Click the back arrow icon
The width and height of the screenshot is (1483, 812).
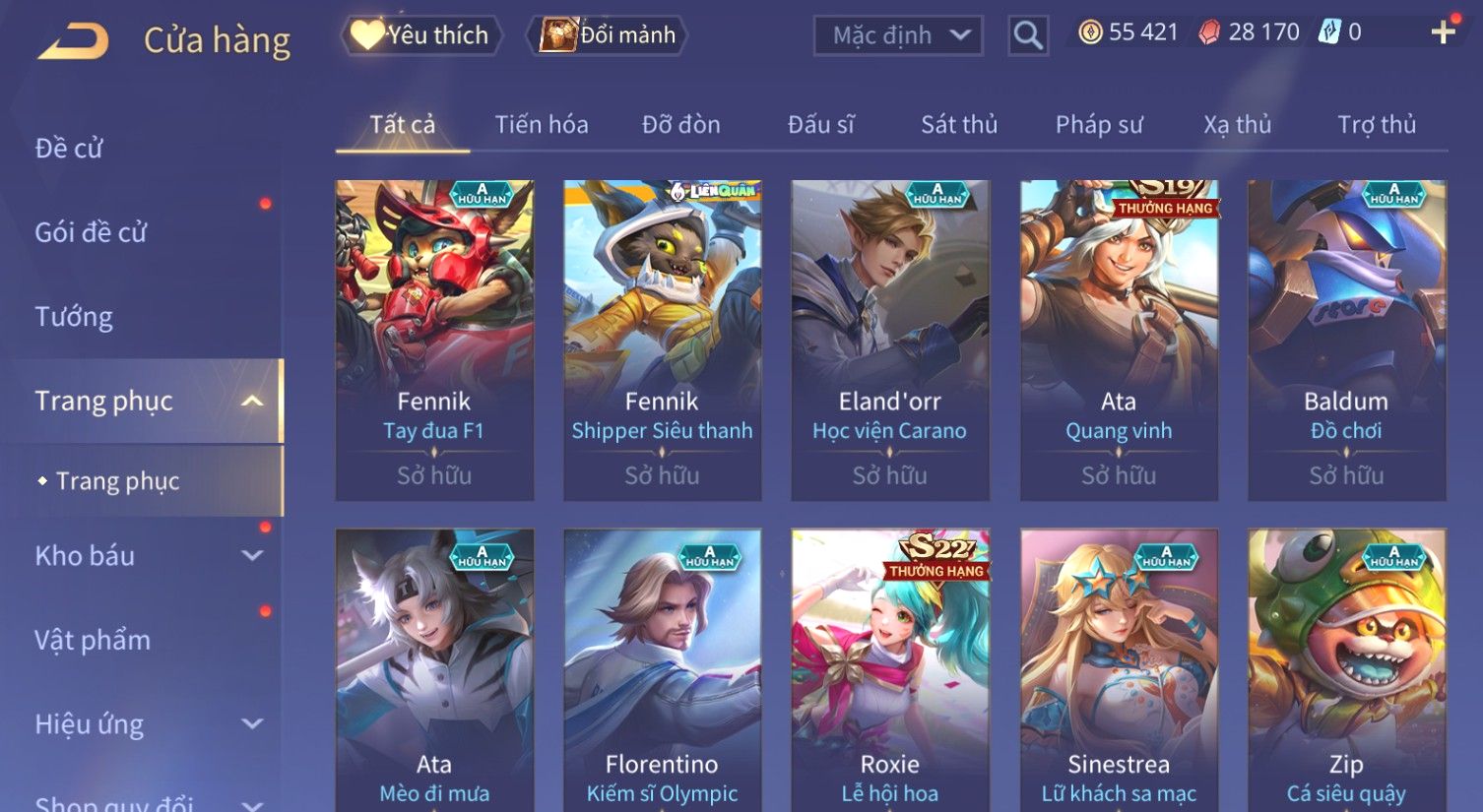73,41
